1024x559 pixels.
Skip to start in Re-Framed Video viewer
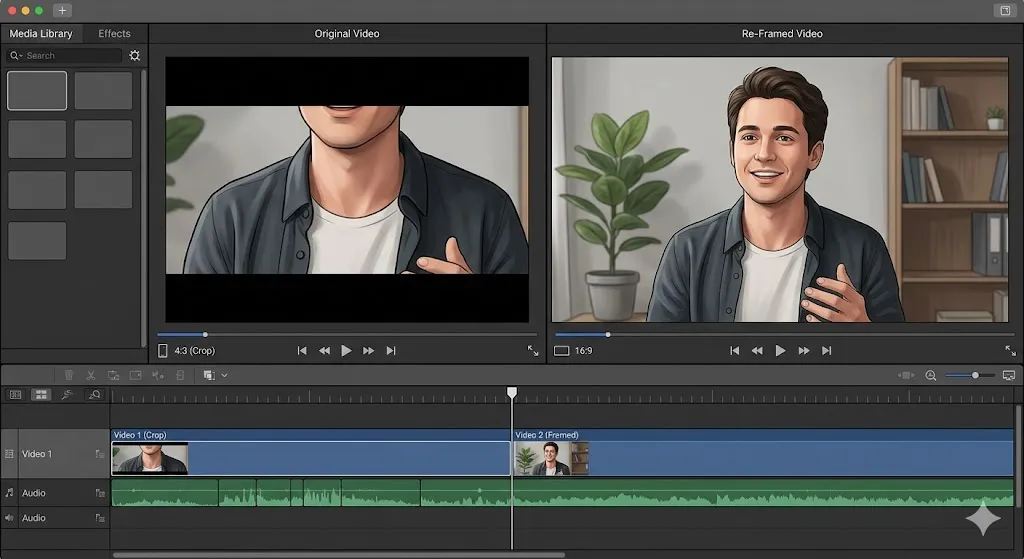point(735,351)
